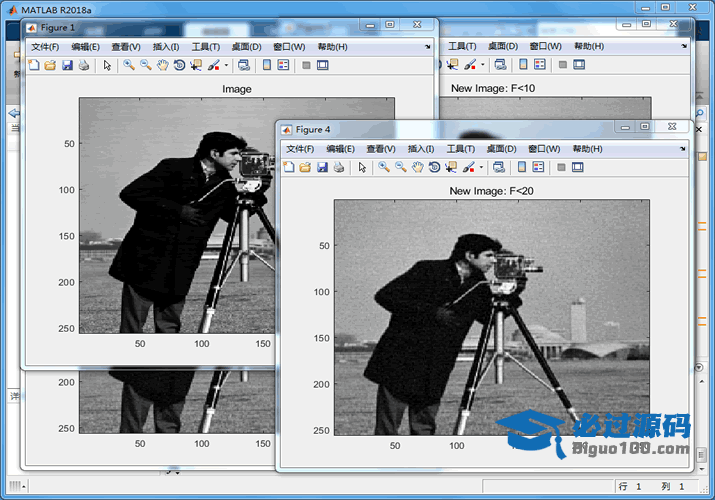
Task: Click Open File icon in Figure 4 toolbar
Action: tap(305, 167)
